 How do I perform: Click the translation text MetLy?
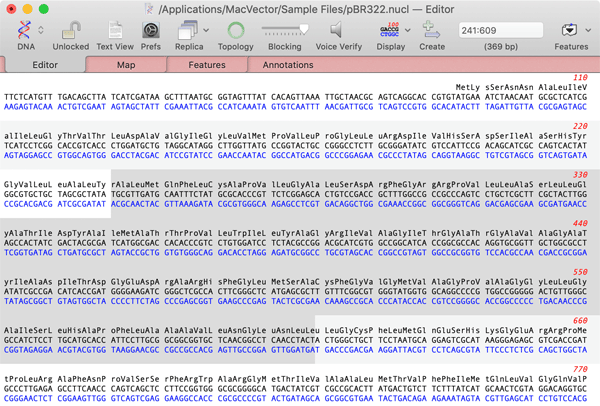point(467,87)
